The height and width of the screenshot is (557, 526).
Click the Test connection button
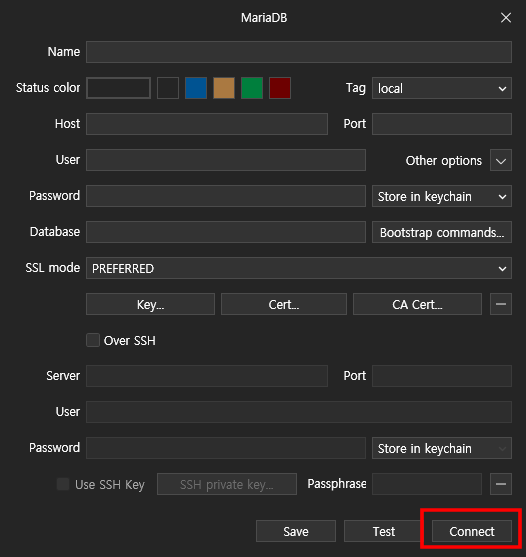click(383, 531)
